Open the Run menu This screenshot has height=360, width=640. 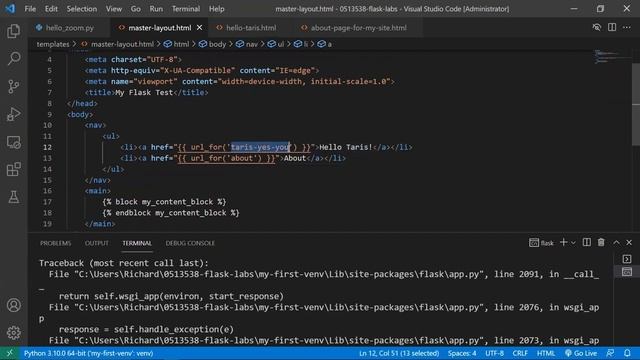coord(156,9)
